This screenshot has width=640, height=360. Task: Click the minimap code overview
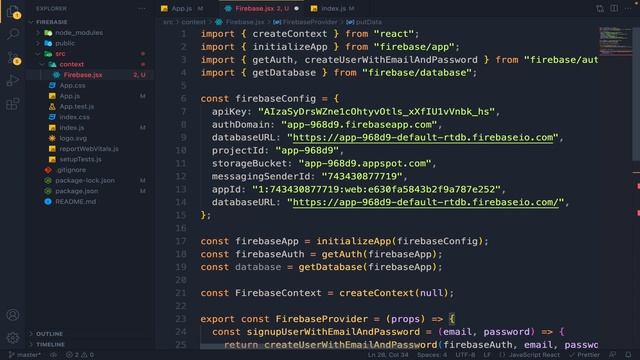pos(615,41)
